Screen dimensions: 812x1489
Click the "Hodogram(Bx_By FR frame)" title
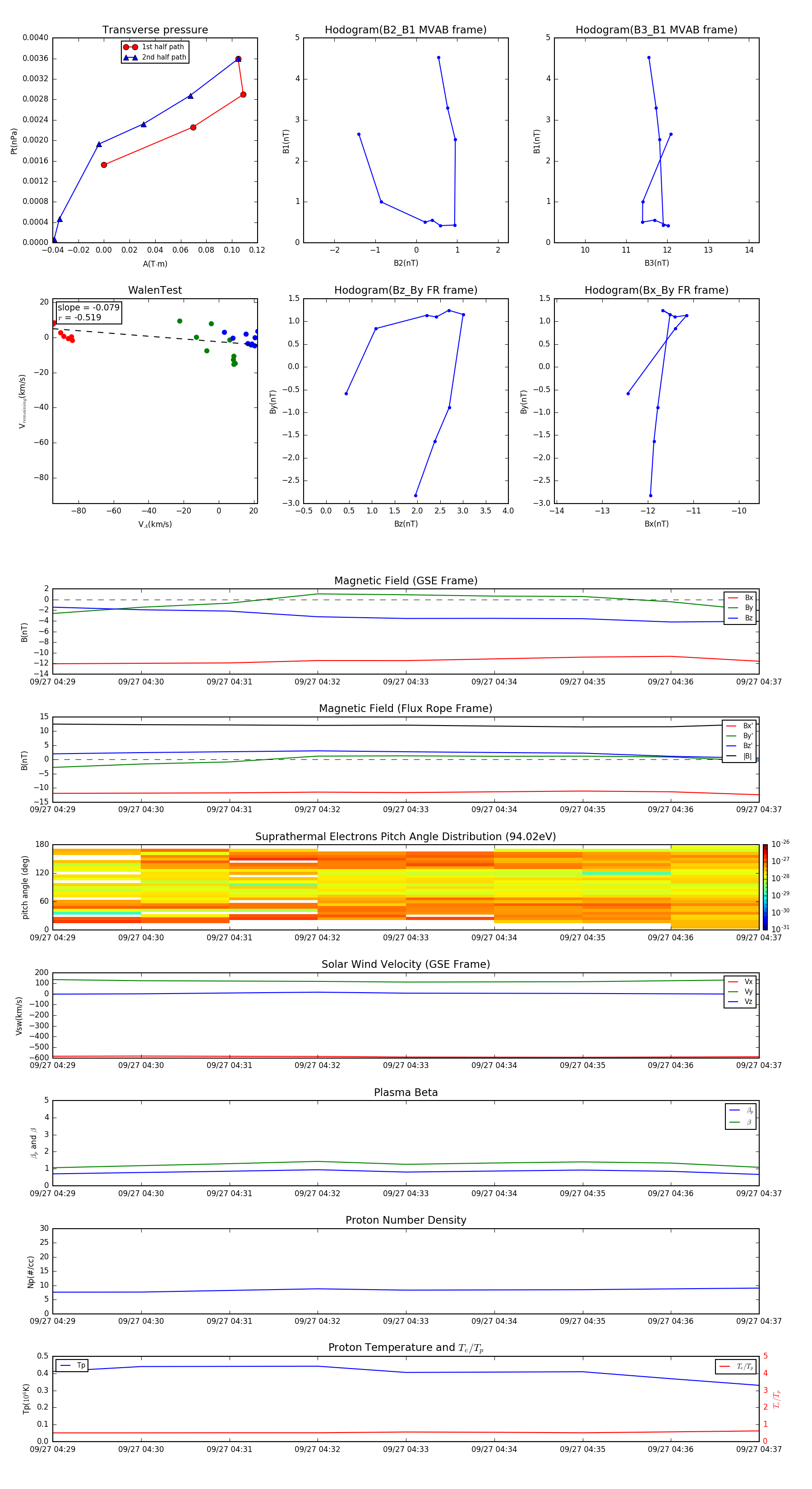656,290
